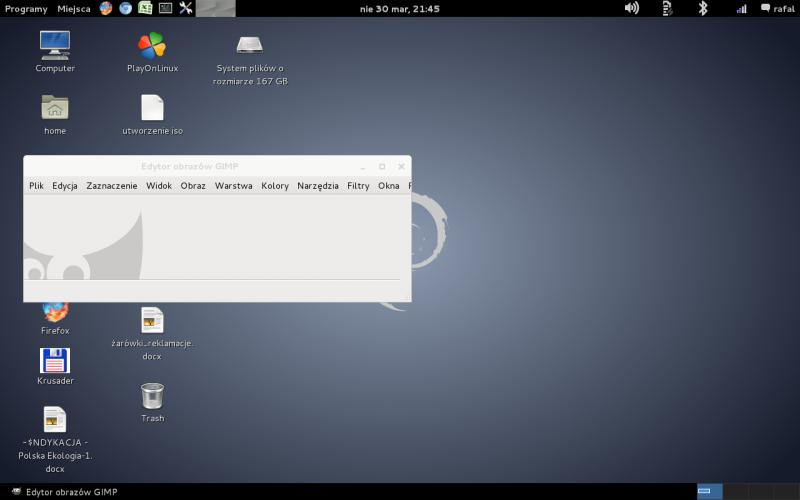Expand the Narzędzia menu
Image resolution: width=800 pixels, height=500 pixels.
pos(318,186)
